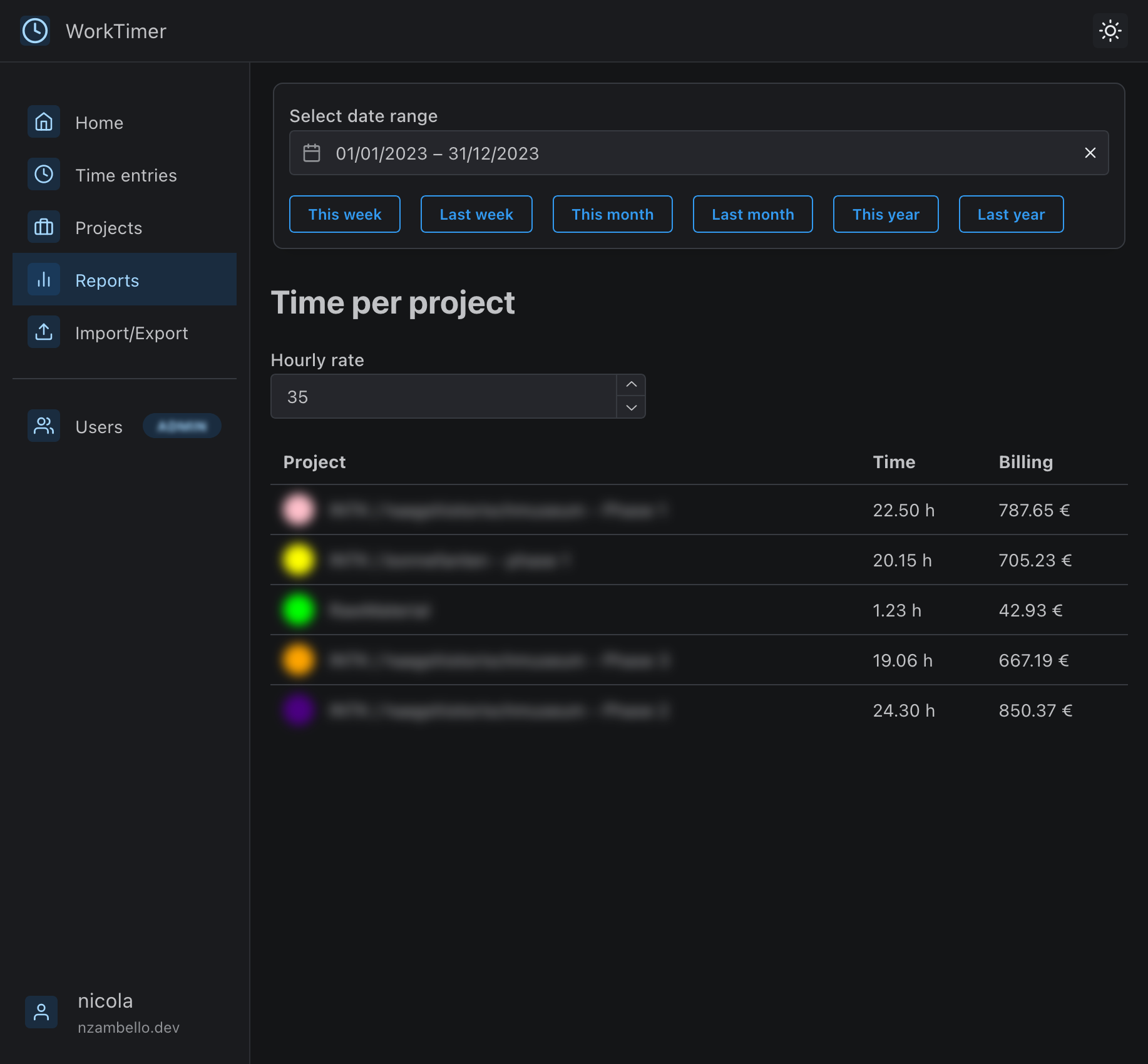
Task: Increase hourly rate with up arrow
Action: [631, 385]
